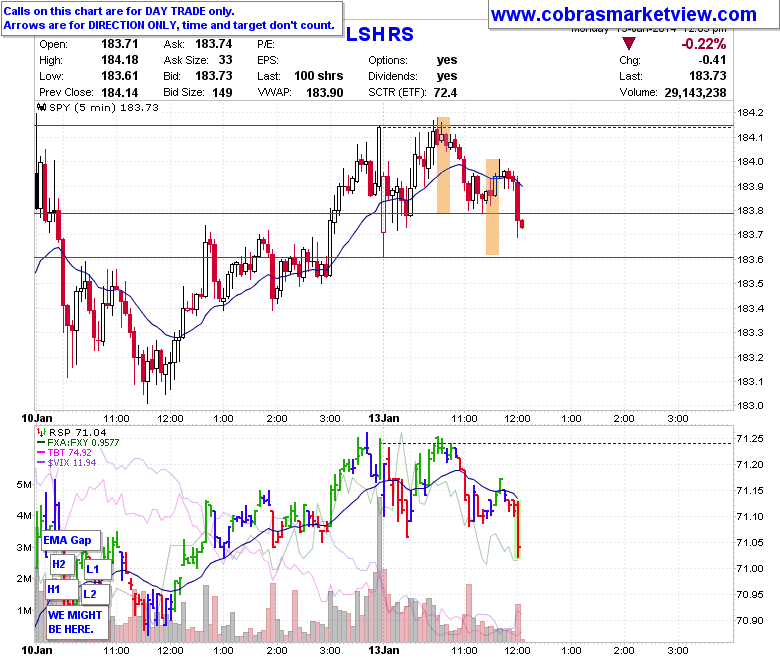This screenshot has height=659, width=780.
Task: Select the VWAP value 183.90
Action: click(x=324, y=93)
